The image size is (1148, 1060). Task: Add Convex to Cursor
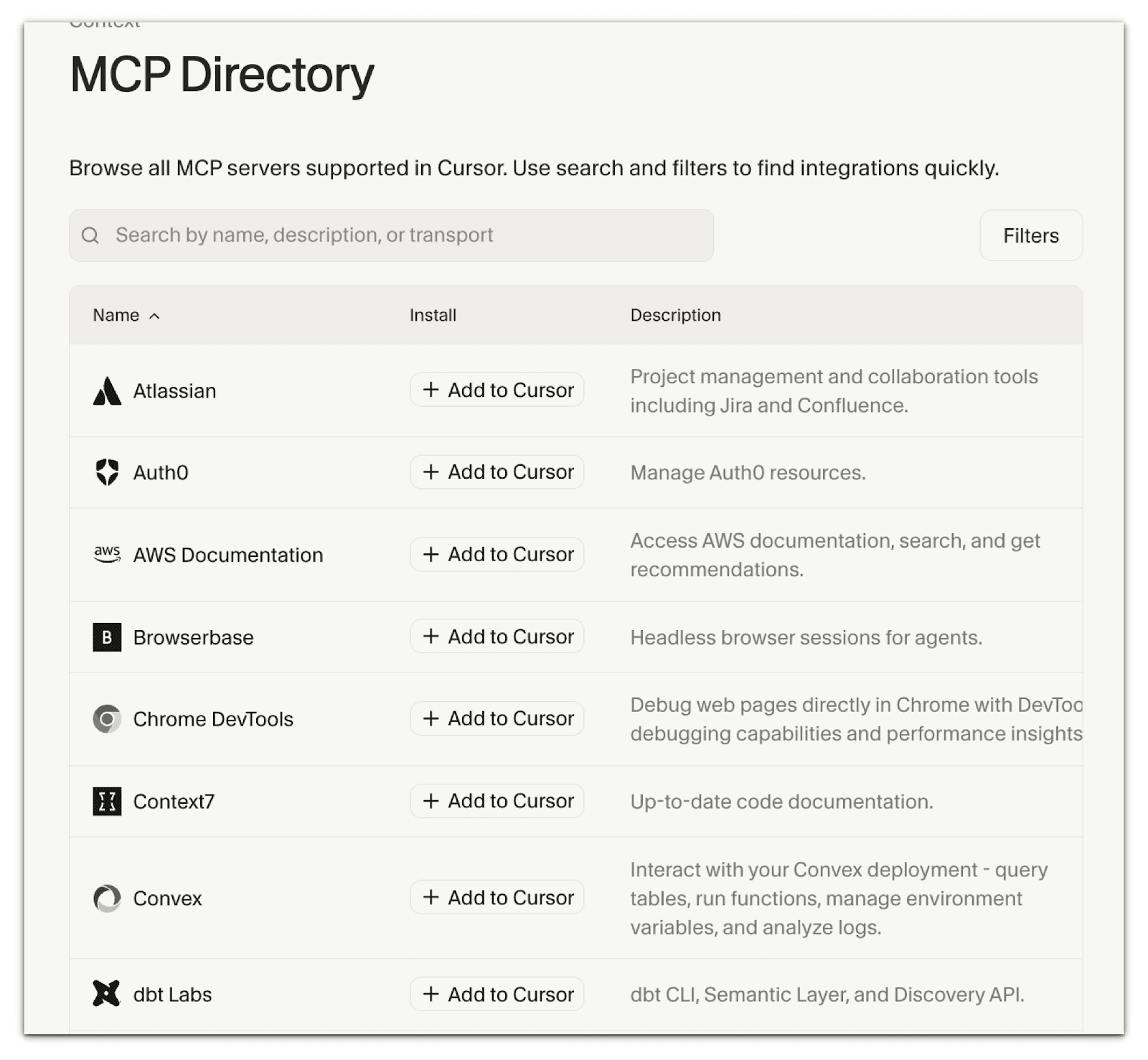click(497, 897)
